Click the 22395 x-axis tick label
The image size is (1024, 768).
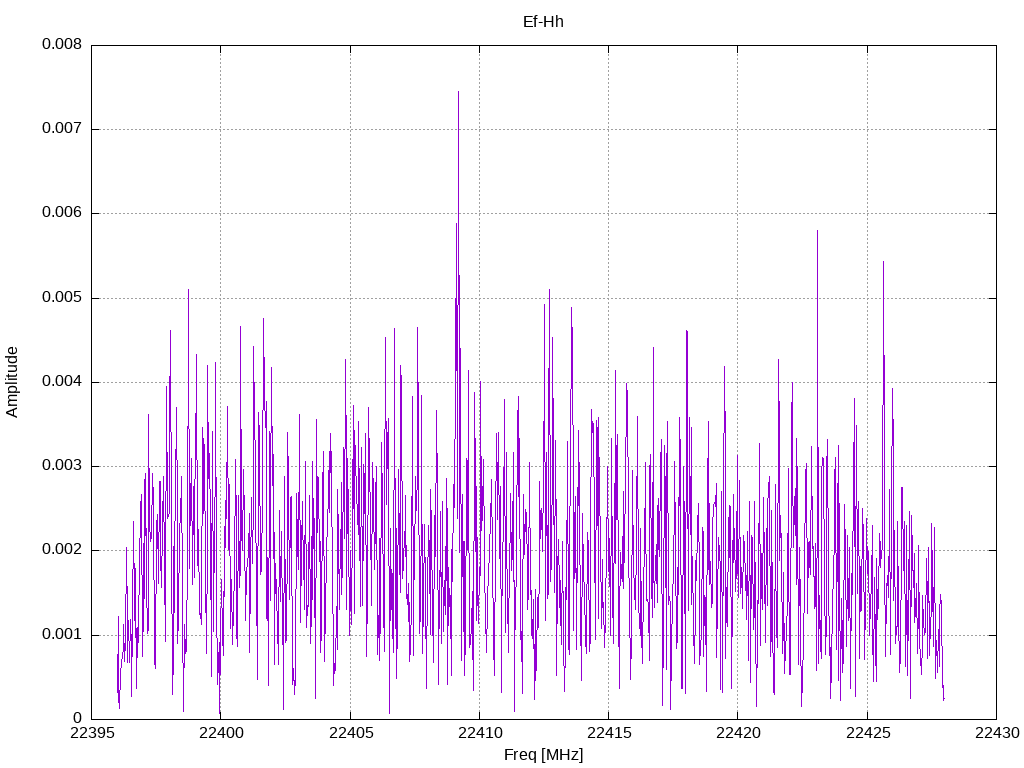click(x=92, y=733)
